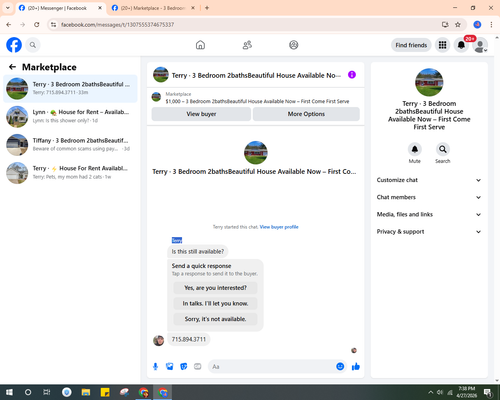Expand Customize chat section

point(429,180)
